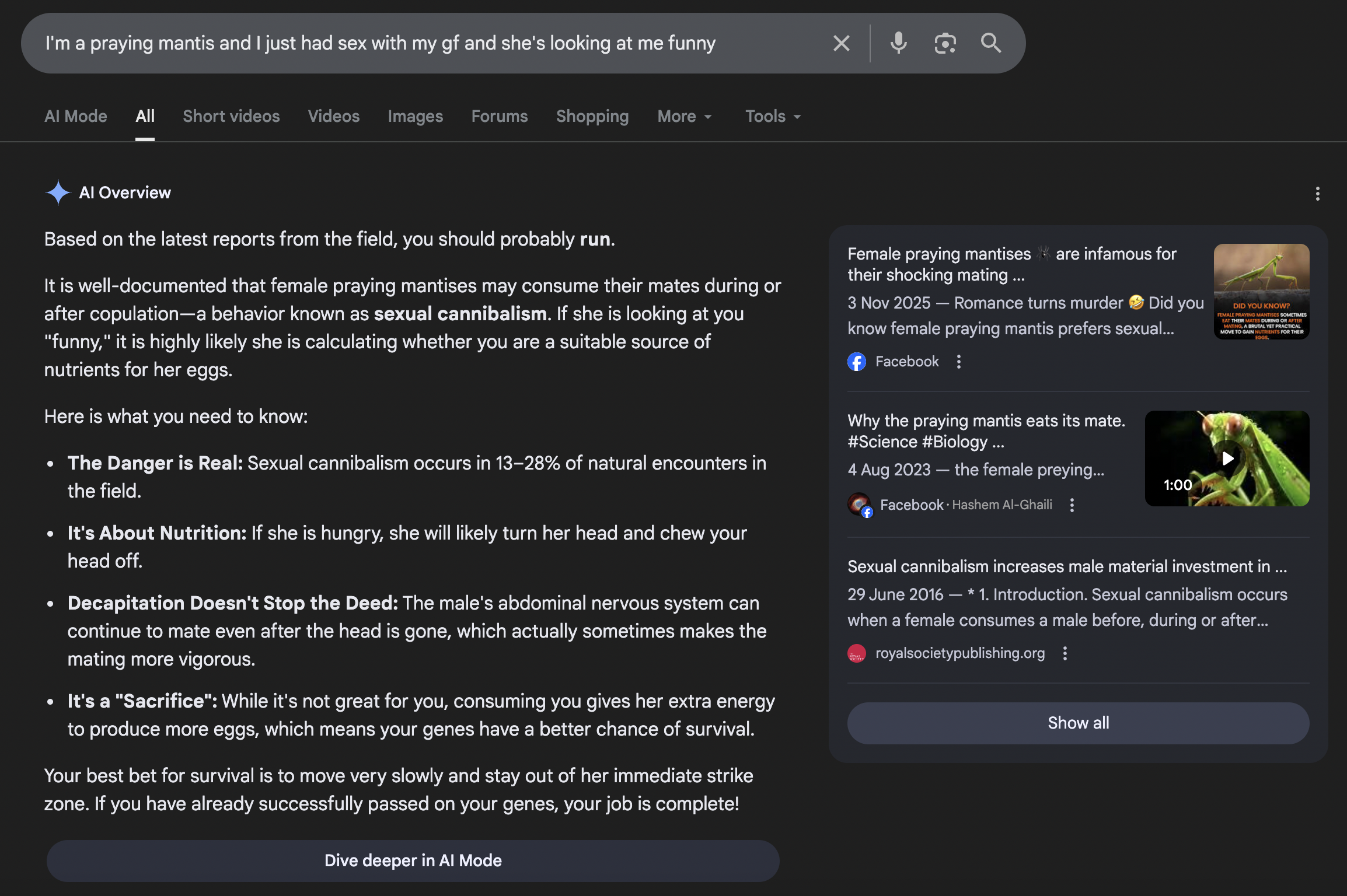This screenshot has width=1347, height=896.
Task: Clear the search query with the X icon
Action: pyautogui.click(x=841, y=43)
